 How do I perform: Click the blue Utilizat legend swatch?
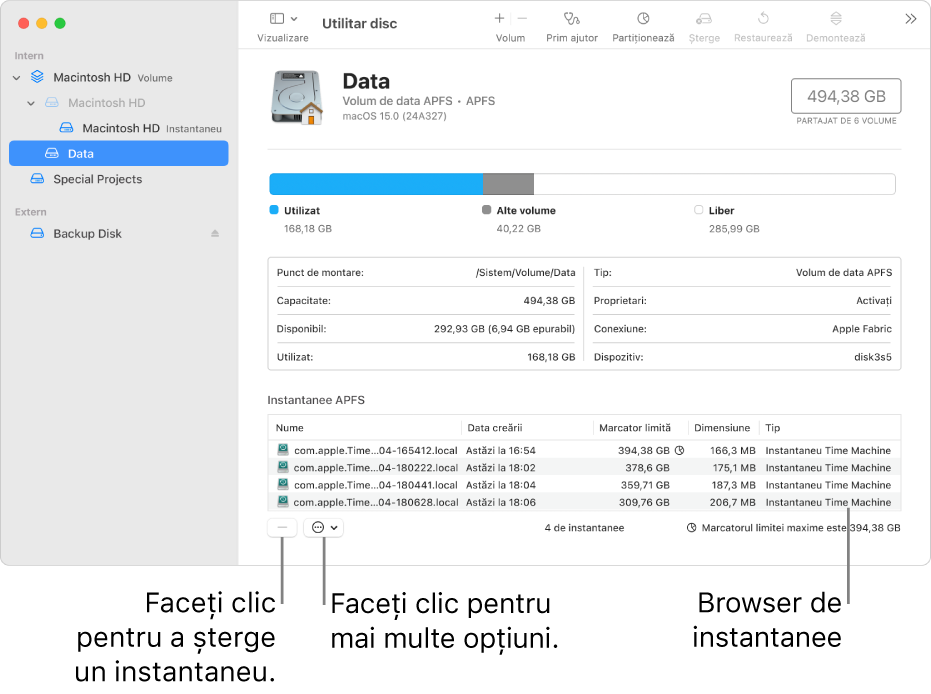pyautogui.click(x=274, y=210)
